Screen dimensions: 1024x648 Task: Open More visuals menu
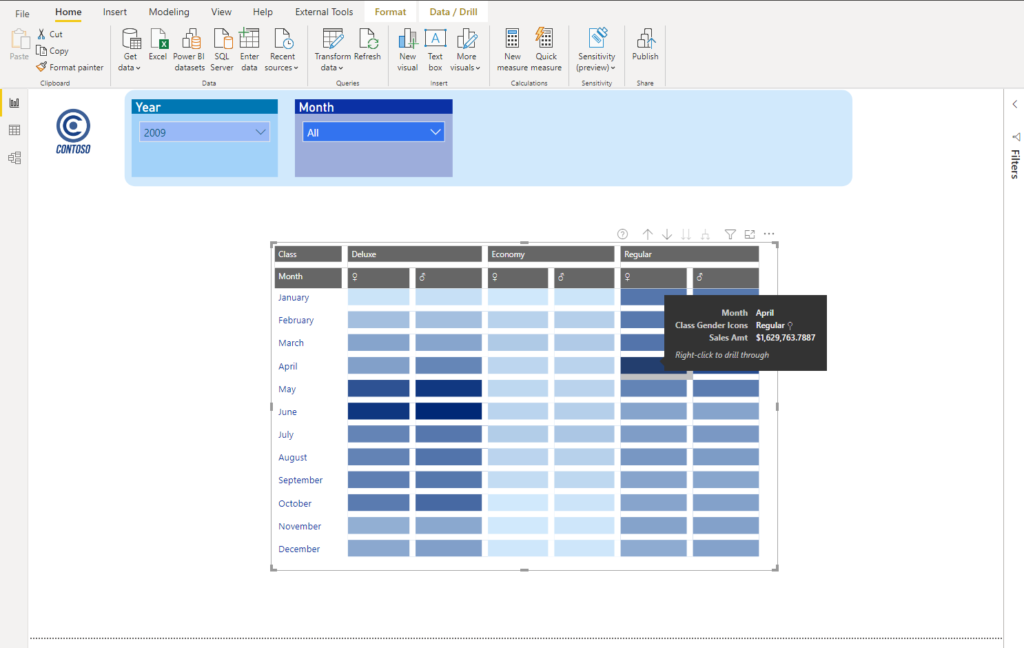point(466,50)
